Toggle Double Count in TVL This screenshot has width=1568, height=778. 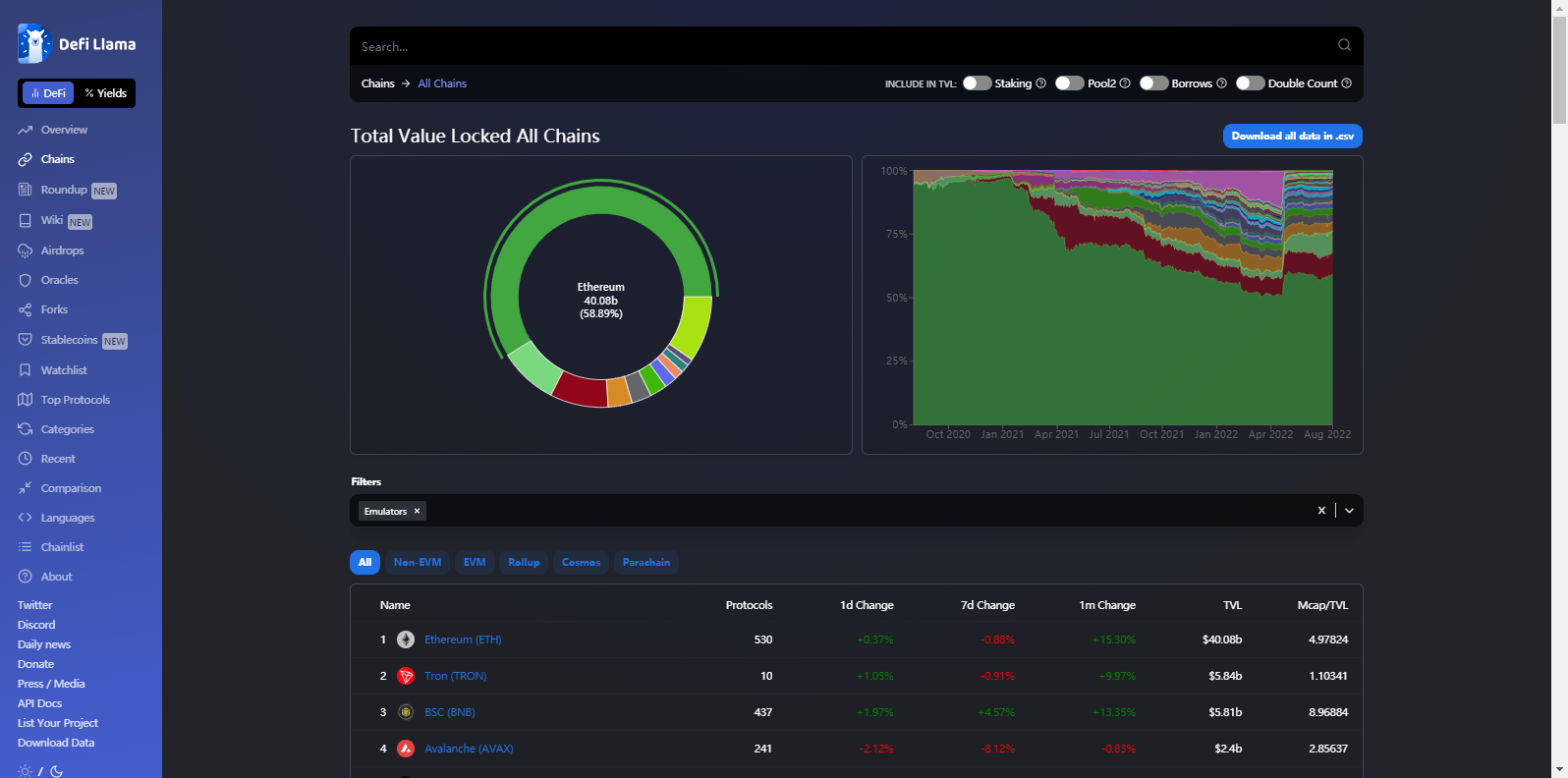click(x=1250, y=83)
